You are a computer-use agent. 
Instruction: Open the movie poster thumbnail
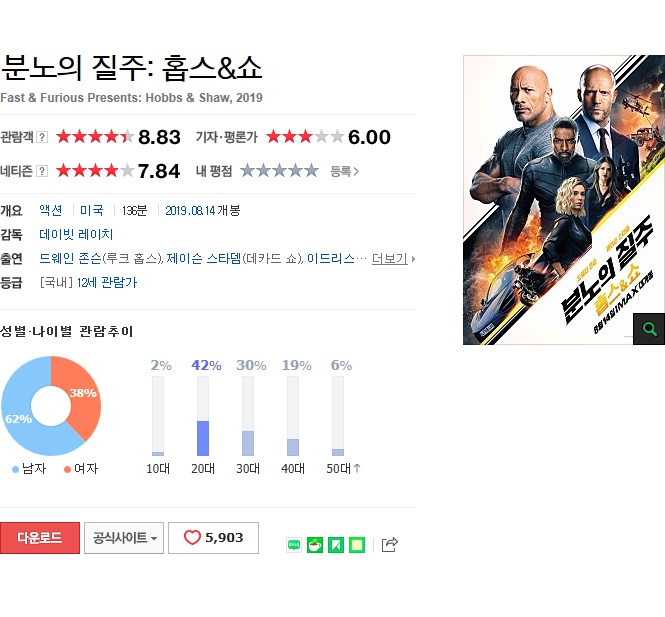[x=564, y=200]
